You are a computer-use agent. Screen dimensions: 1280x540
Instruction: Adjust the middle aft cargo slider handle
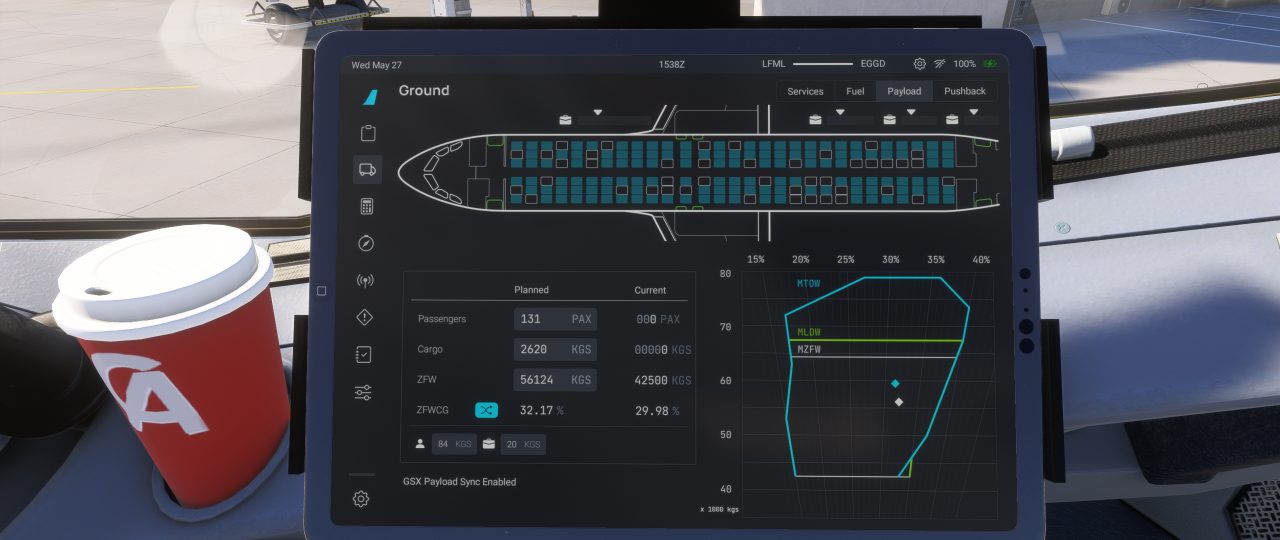click(909, 111)
